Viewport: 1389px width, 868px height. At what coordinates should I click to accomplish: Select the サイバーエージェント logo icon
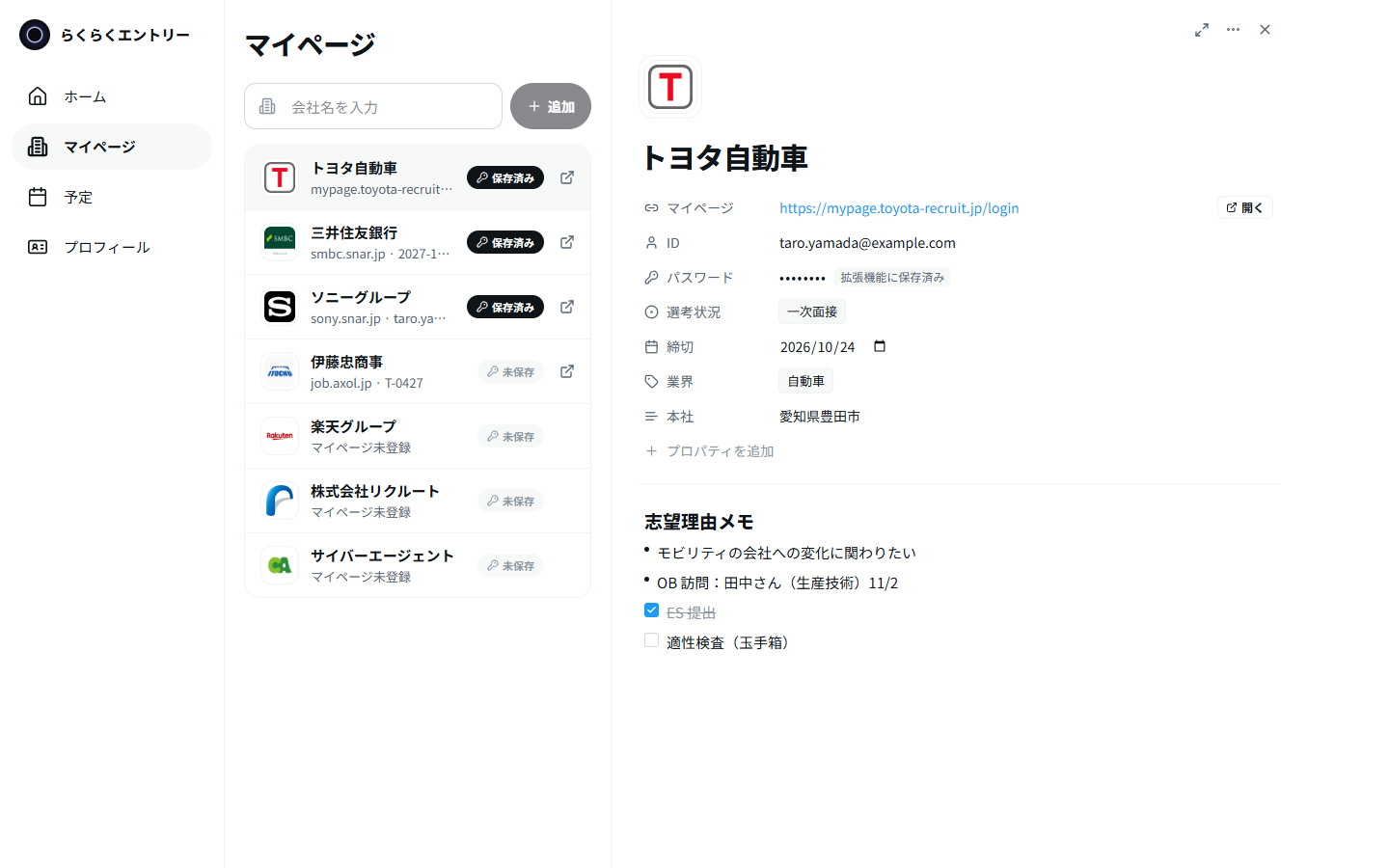click(x=280, y=565)
